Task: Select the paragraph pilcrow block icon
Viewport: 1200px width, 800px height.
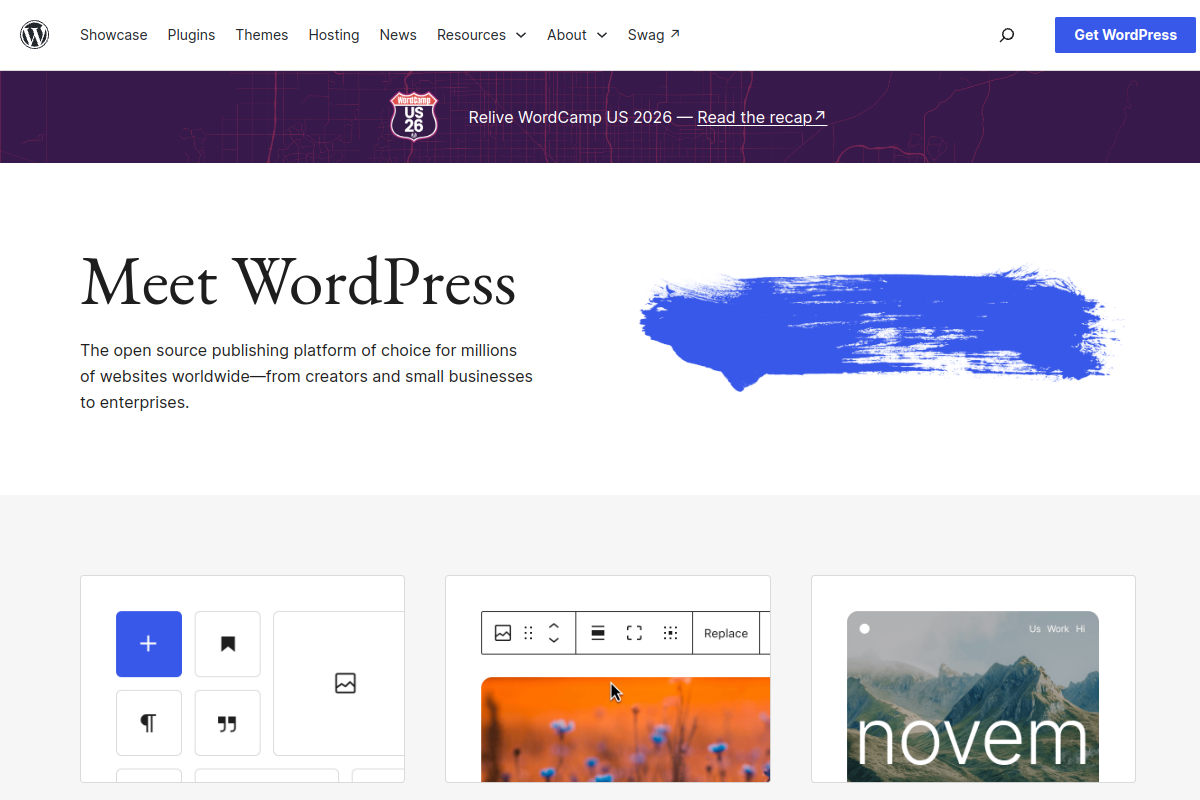Action: pyautogui.click(x=149, y=723)
